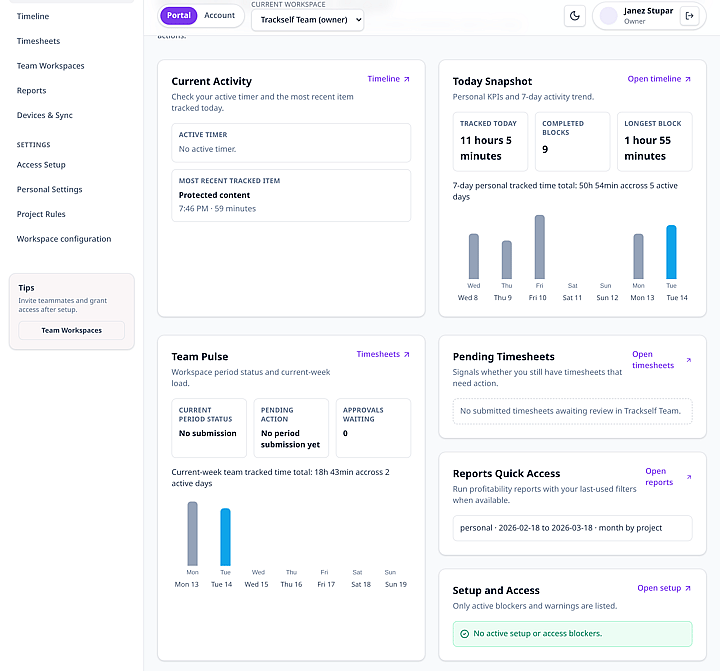The image size is (720, 671).
Task: Open the Current Workspace dropdown
Action: click(x=308, y=20)
